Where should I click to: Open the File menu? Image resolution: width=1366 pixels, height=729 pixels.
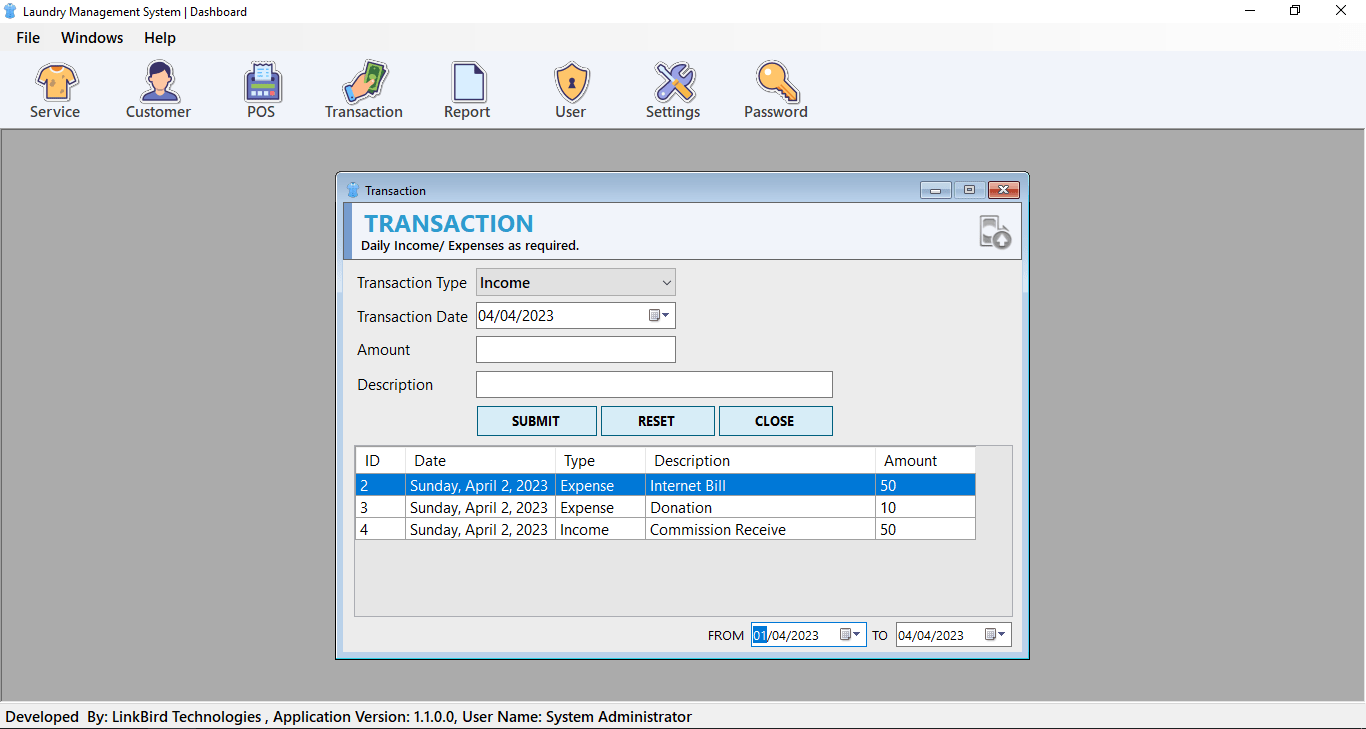click(x=27, y=37)
